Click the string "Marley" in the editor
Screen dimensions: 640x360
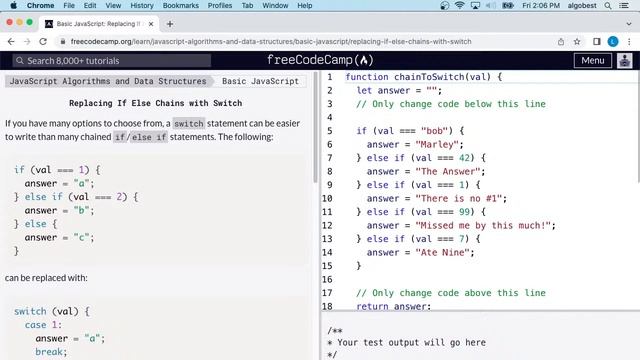click(437, 144)
